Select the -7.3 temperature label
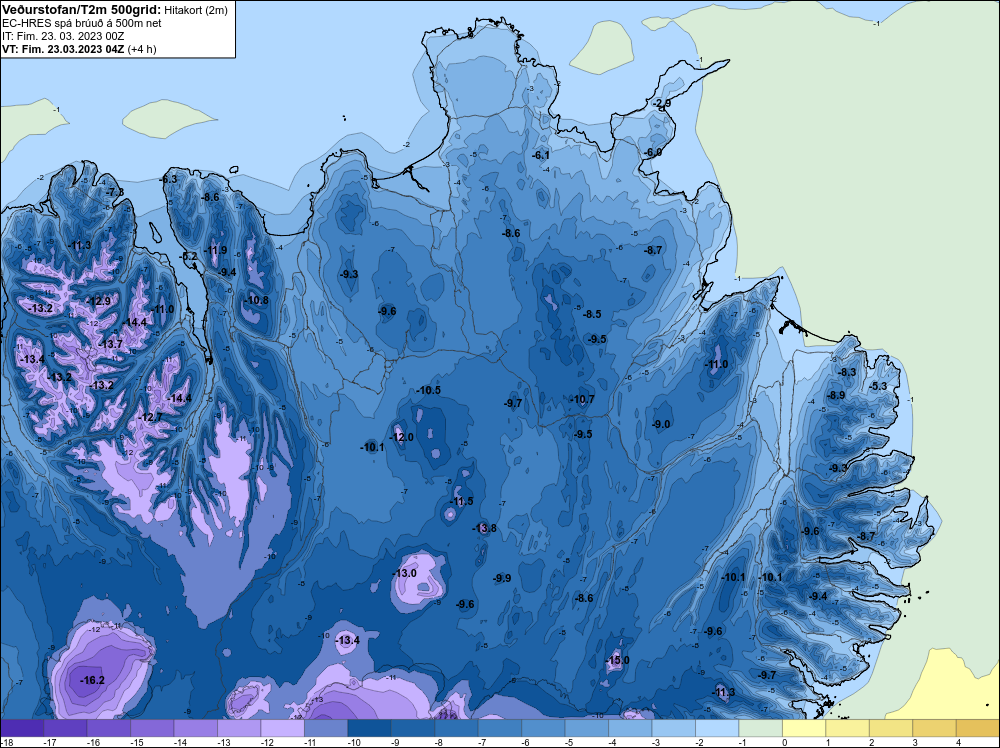Screen dimensions: 1000x748 point(115,192)
